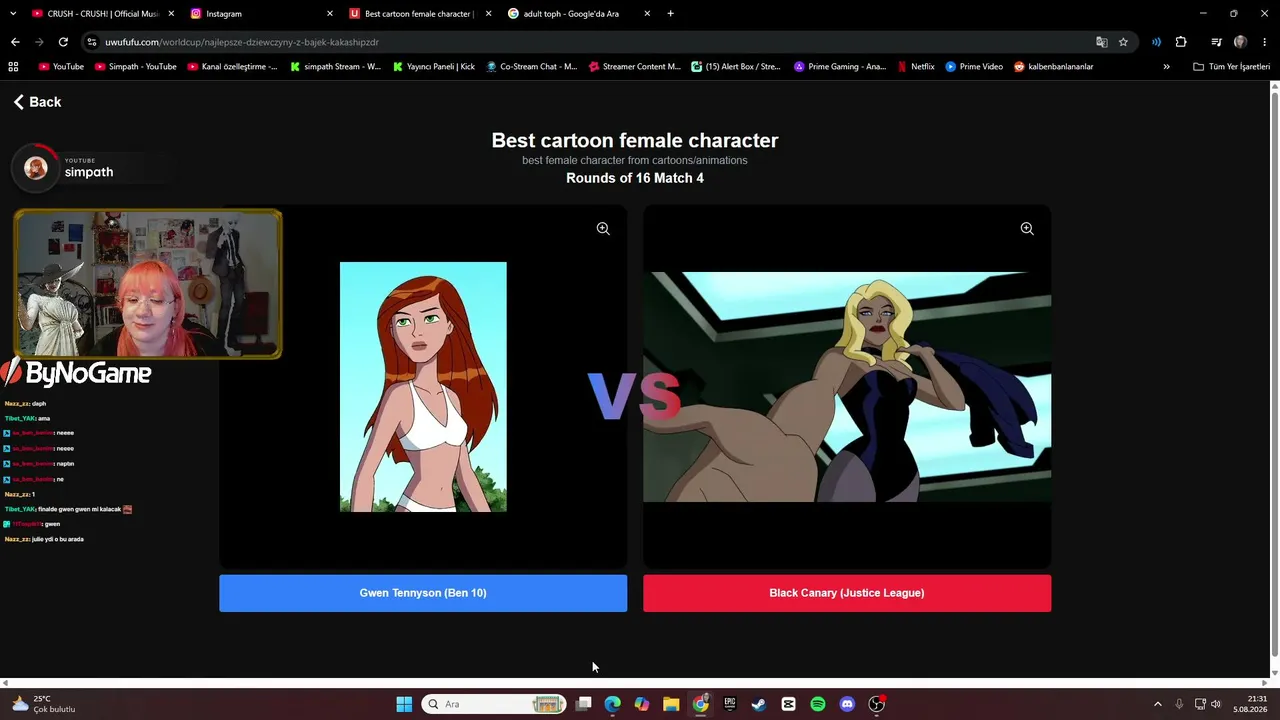
Task: Open the media controls icon in Chrome toolbar
Action: 1216,42
